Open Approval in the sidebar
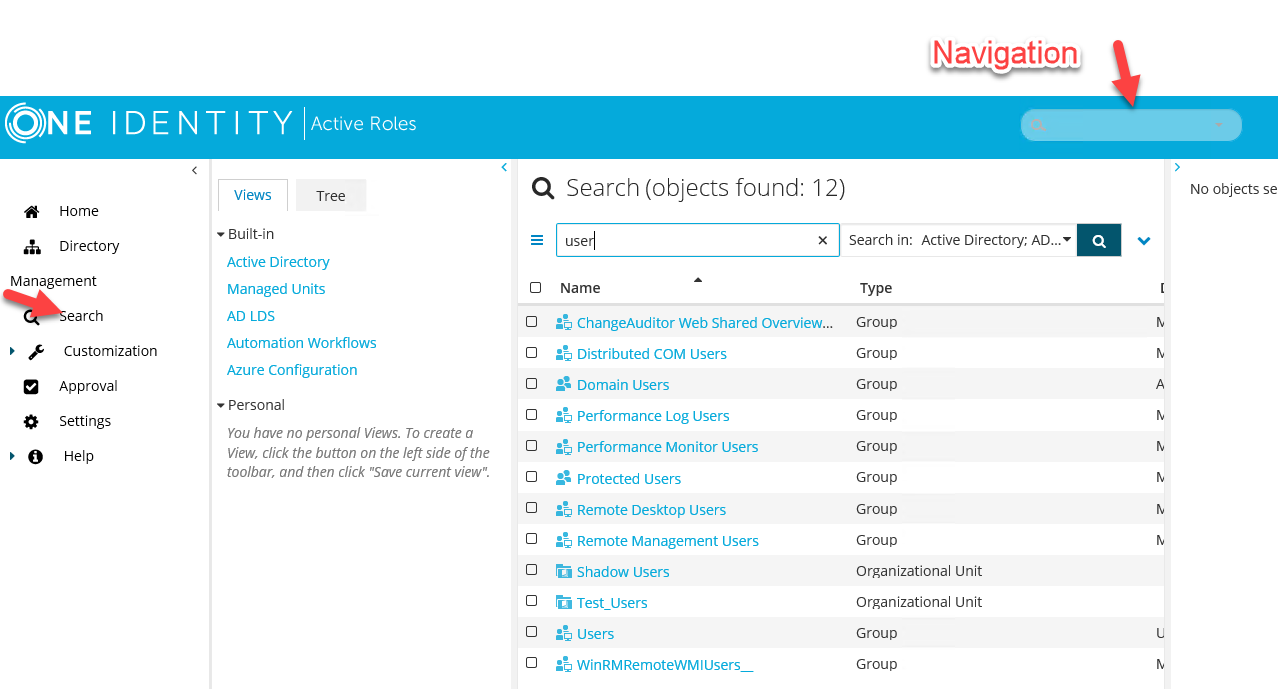Screen dimensions: 1278x689 (x=88, y=386)
